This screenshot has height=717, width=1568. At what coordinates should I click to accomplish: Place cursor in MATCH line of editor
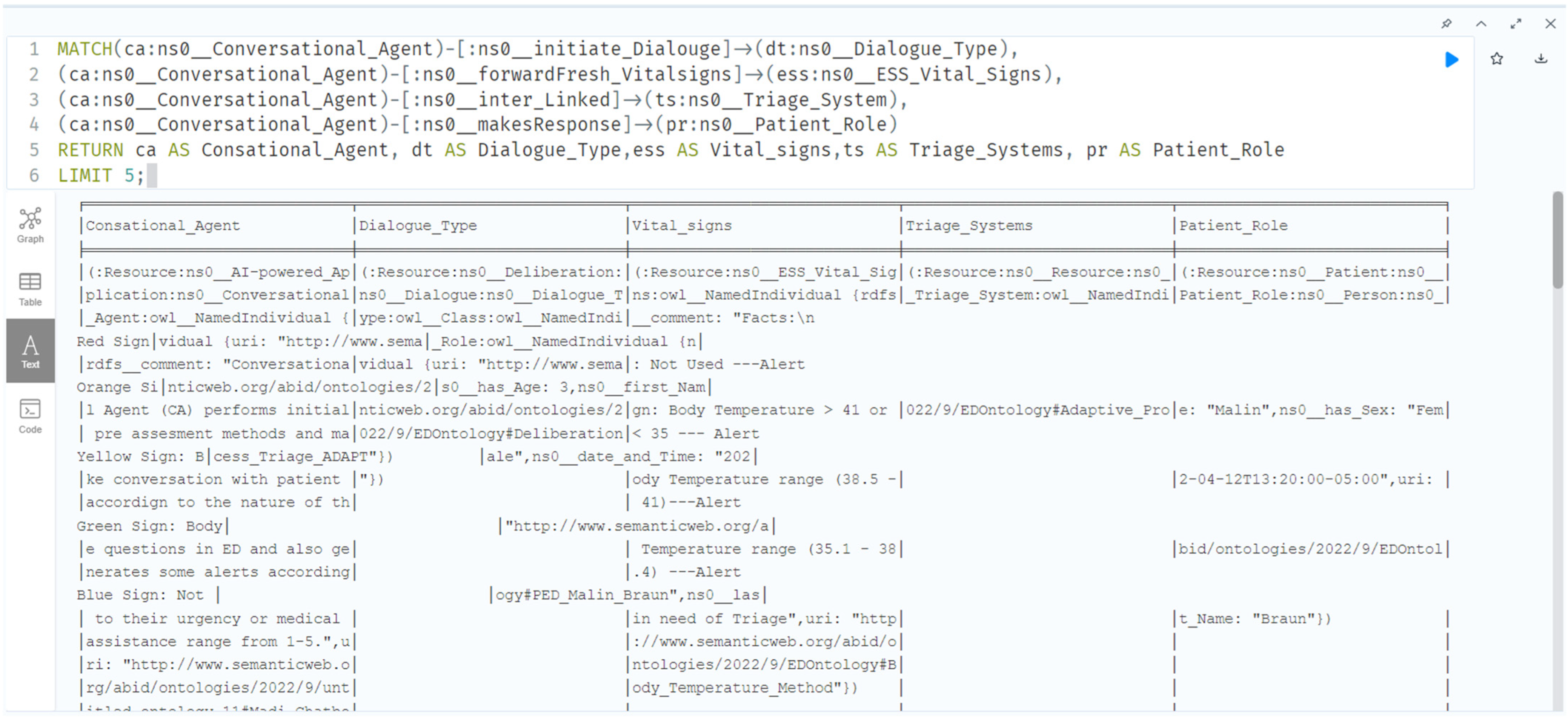pos(536,49)
